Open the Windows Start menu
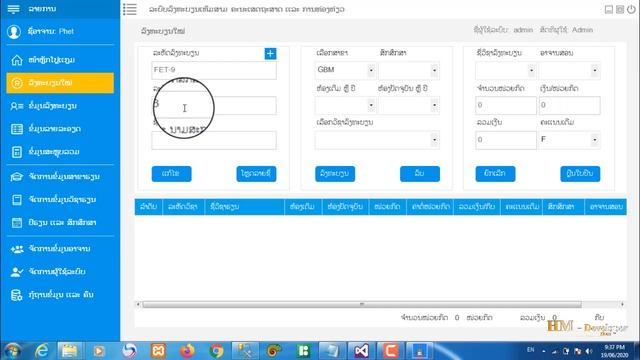The image size is (640, 360). [x=12, y=351]
